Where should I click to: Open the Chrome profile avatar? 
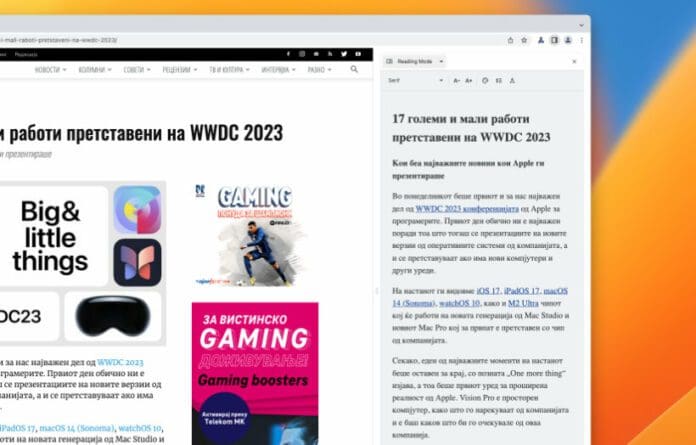[x=567, y=40]
